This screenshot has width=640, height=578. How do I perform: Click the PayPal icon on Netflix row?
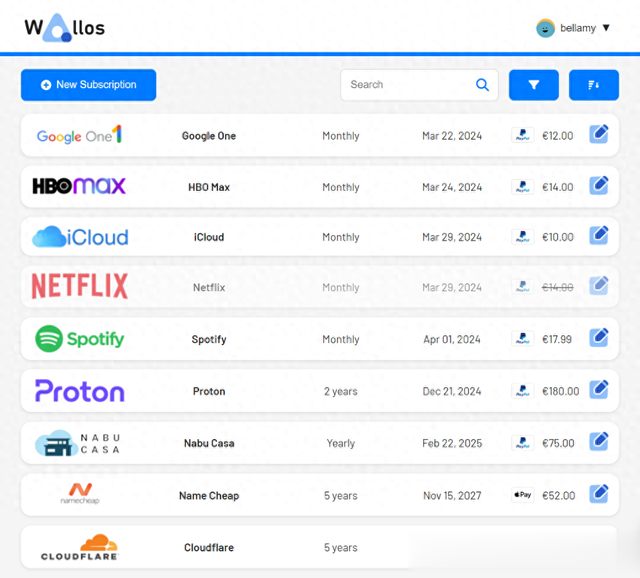pos(523,287)
